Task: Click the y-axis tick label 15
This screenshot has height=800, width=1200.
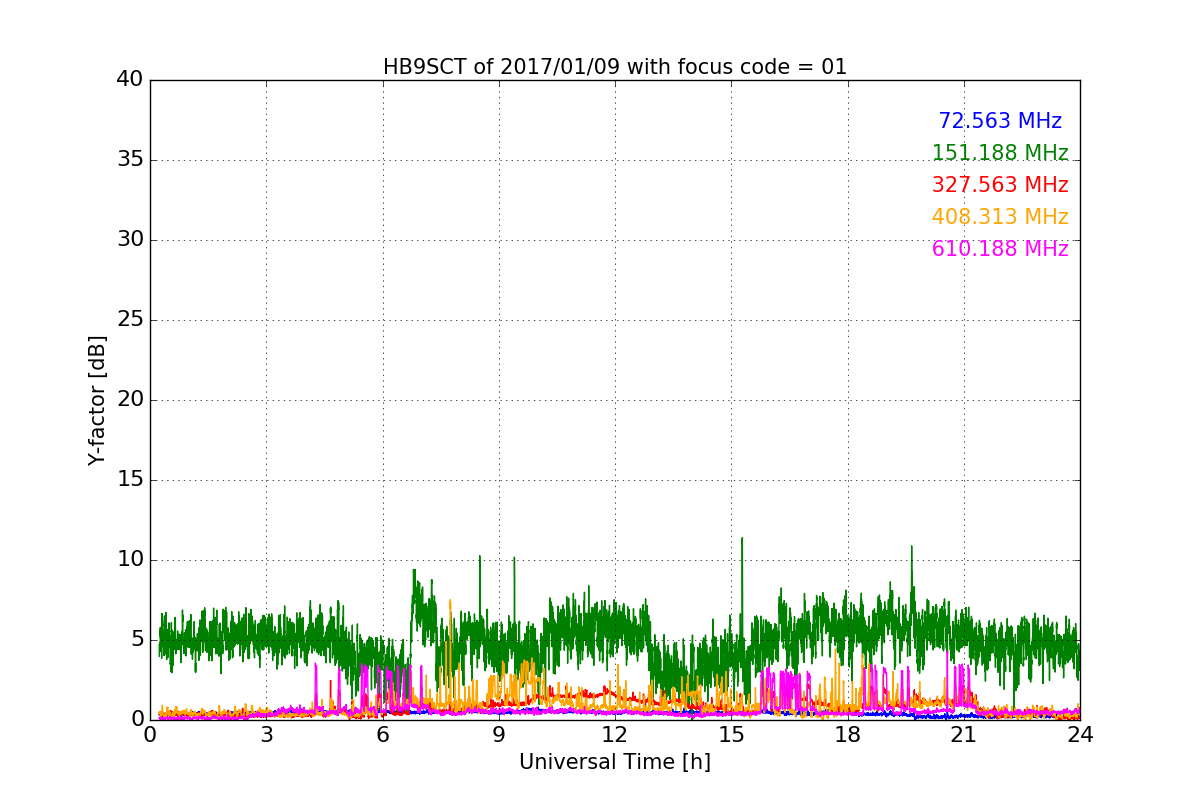Action: 130,480
